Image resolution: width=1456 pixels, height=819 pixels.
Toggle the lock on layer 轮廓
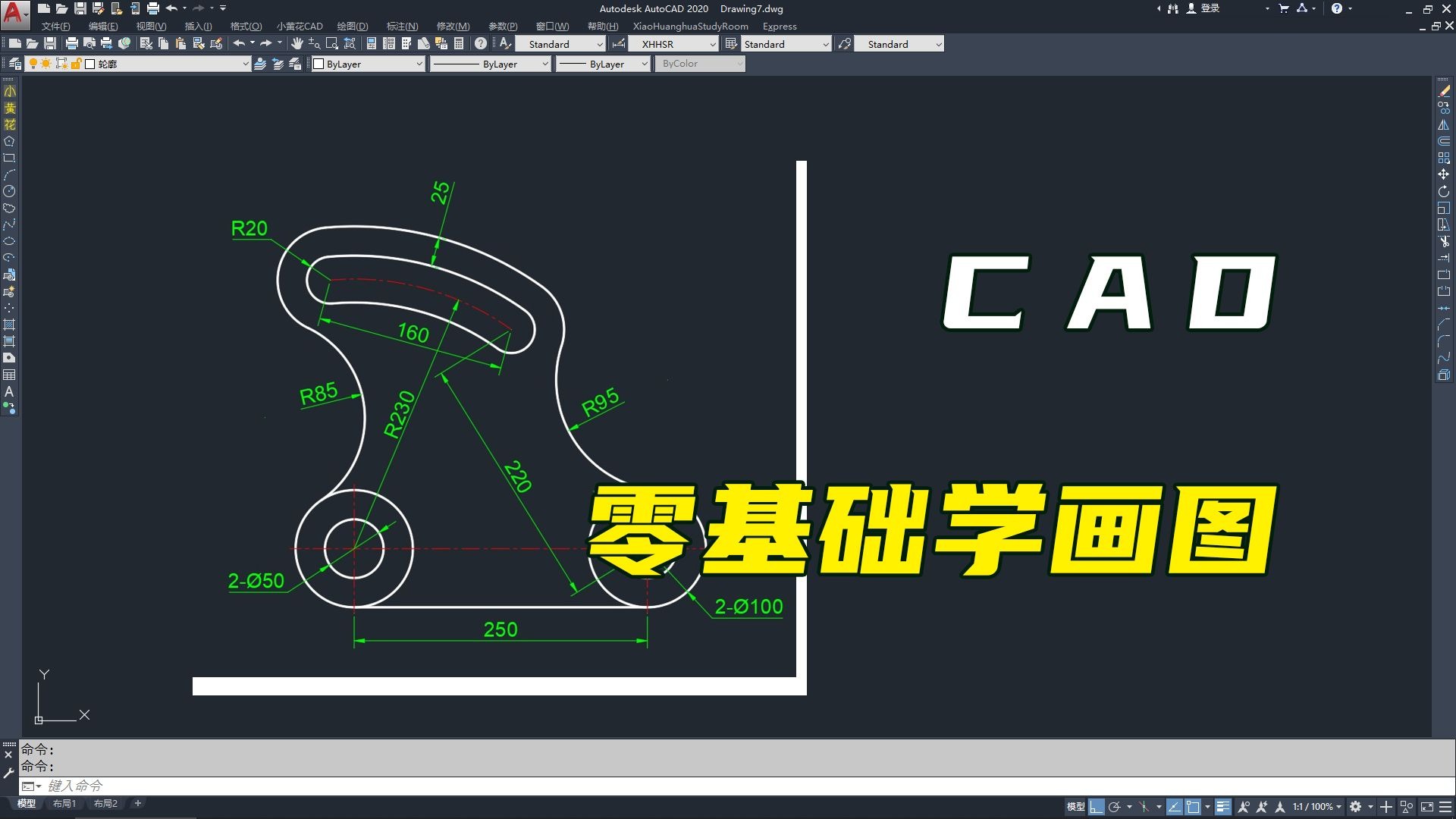pos(76,64)
